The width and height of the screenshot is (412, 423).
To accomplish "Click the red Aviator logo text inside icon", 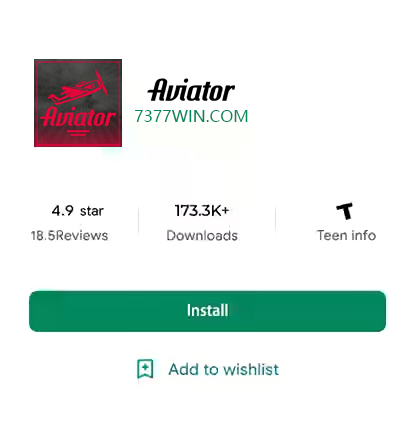I will click(x=78, y=117).
